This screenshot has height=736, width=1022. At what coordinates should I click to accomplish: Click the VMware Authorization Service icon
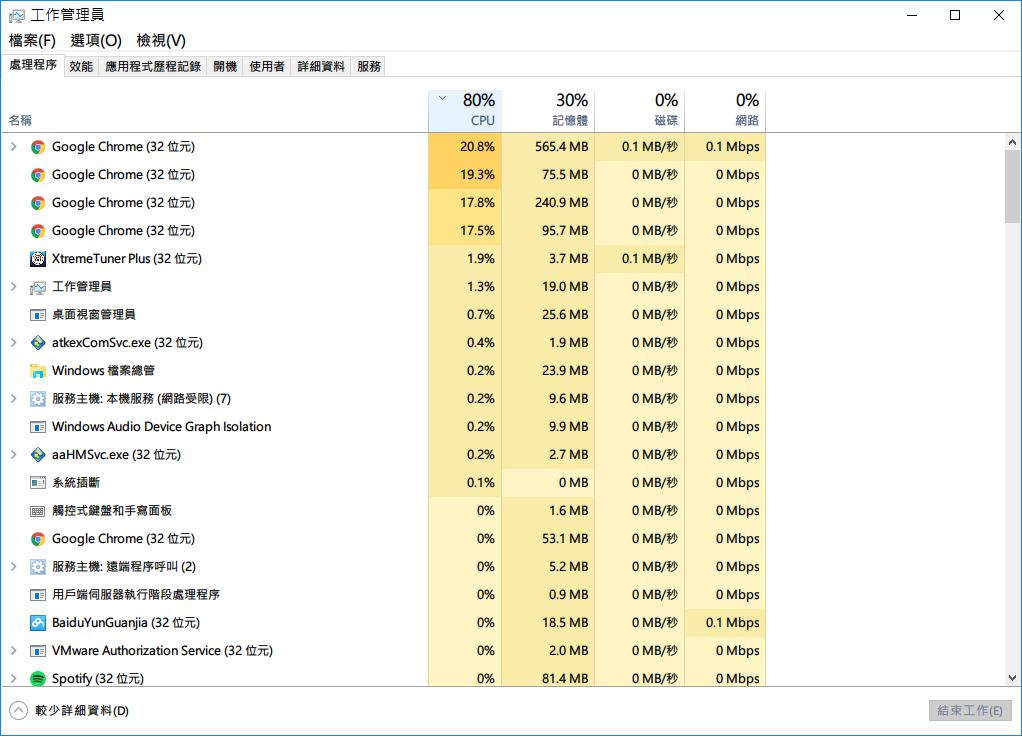pyautogui.click(x=38, y=651)
